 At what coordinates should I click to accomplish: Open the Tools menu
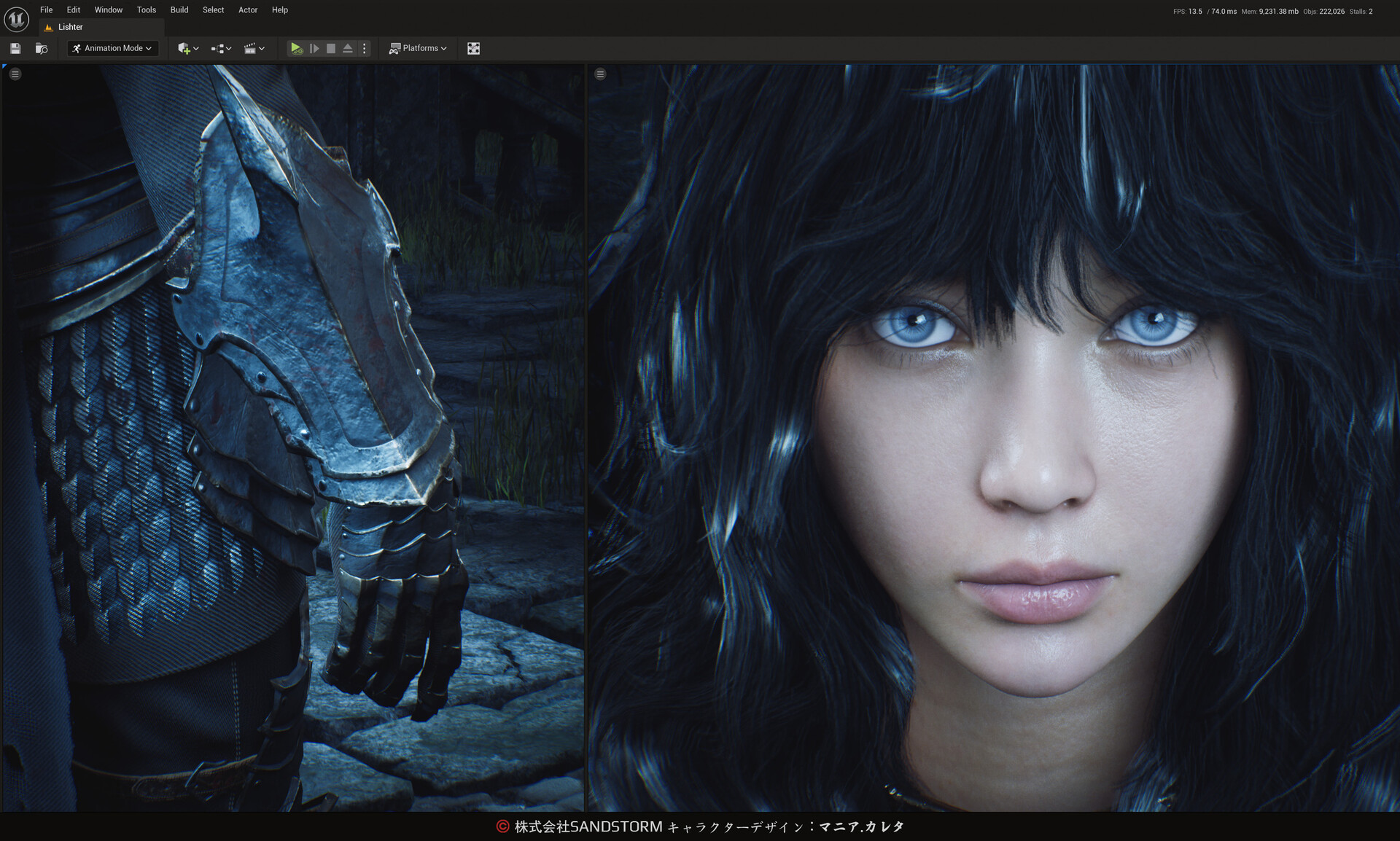tap(147, 10)
